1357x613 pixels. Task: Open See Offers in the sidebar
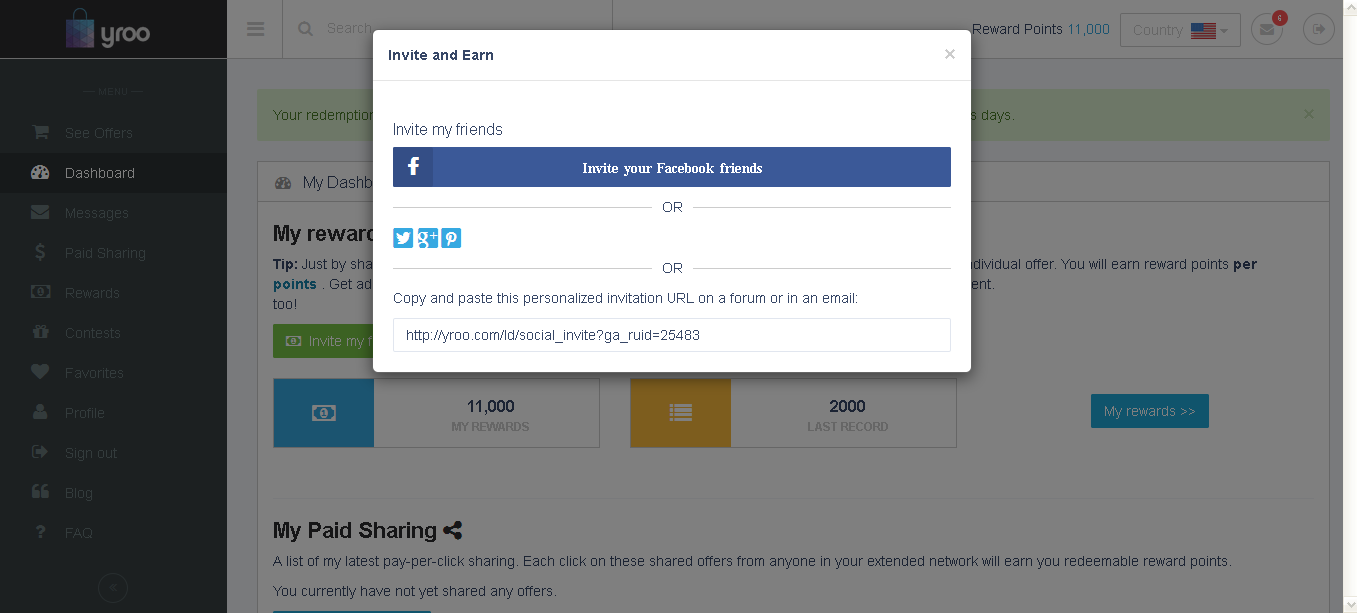pyautogui.click(x=98, y=133)
